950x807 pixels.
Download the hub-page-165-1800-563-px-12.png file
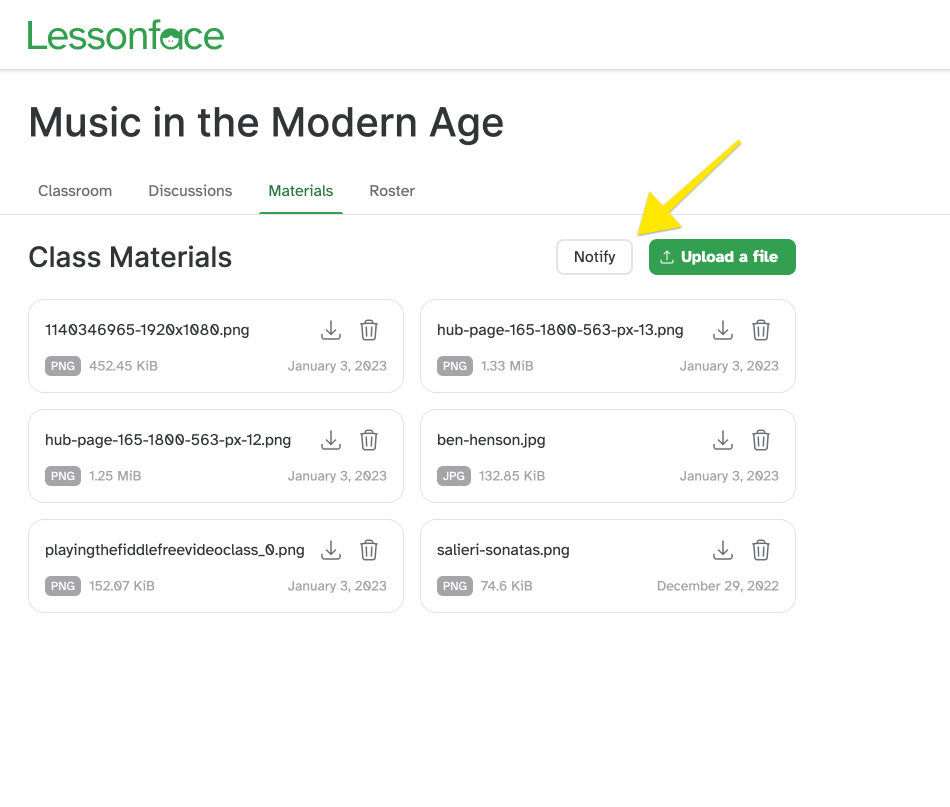pos(330,439)
